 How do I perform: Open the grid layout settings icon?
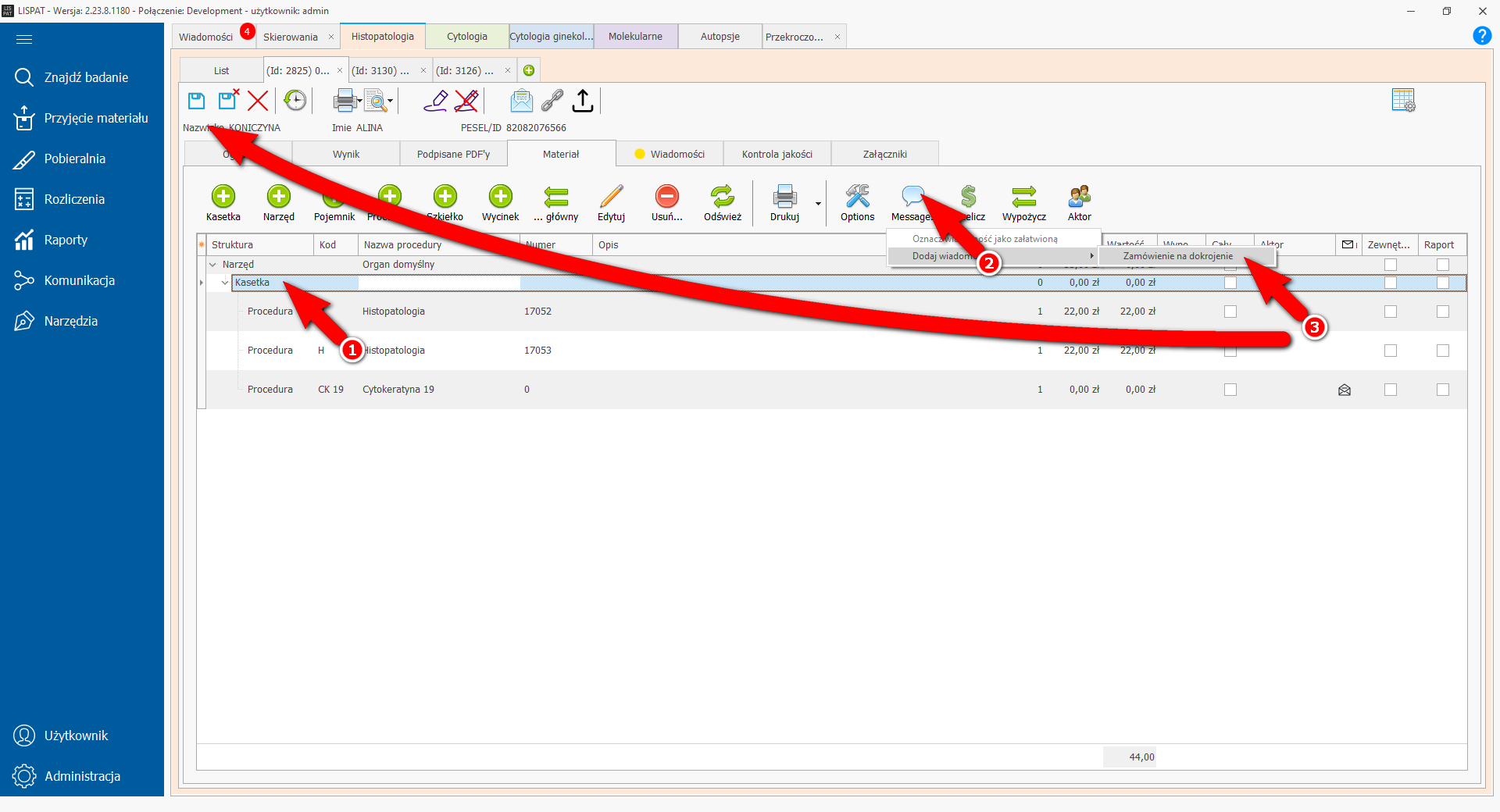click(1403, 100)
